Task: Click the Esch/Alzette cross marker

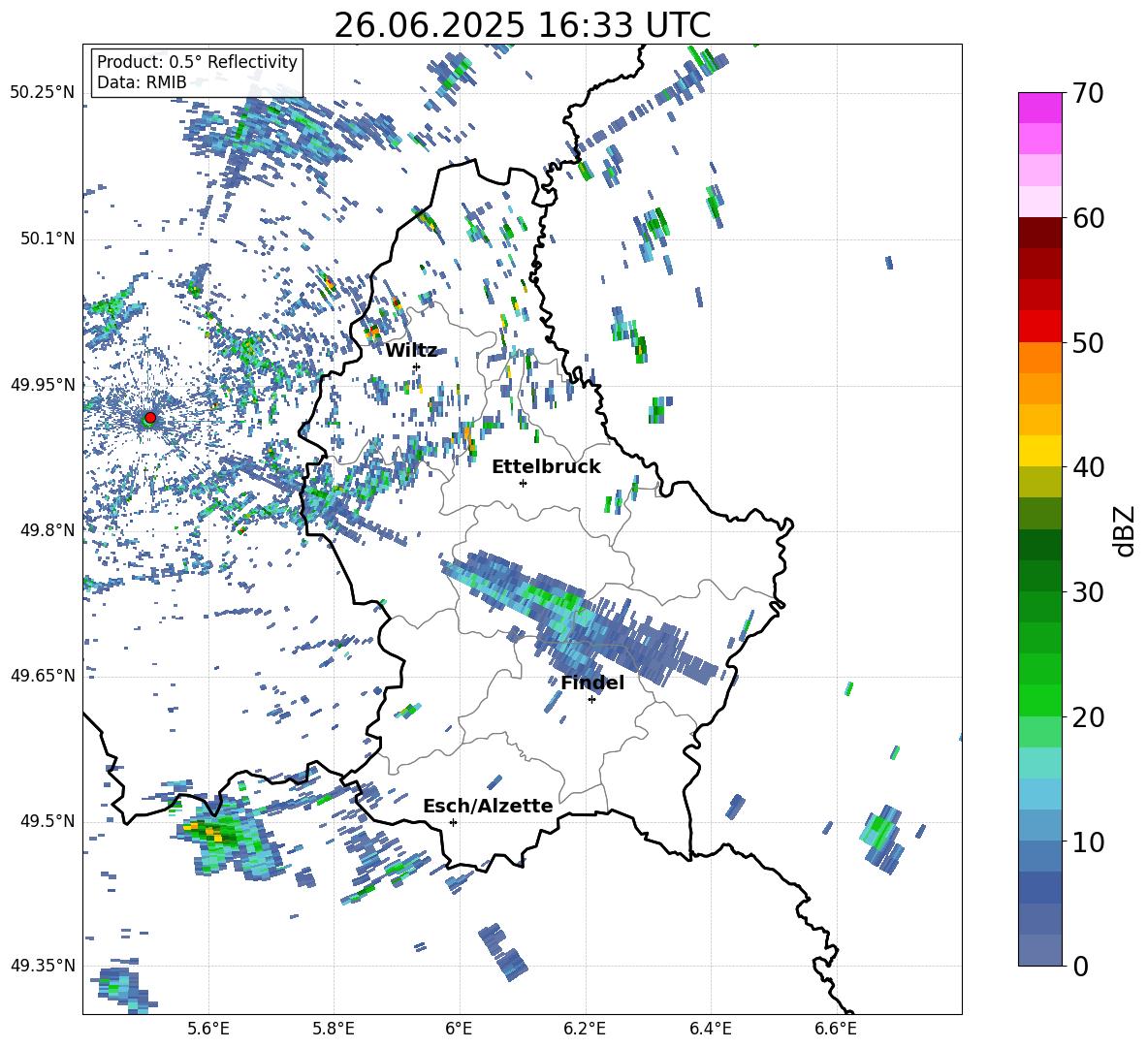Action: coord(453,822)
